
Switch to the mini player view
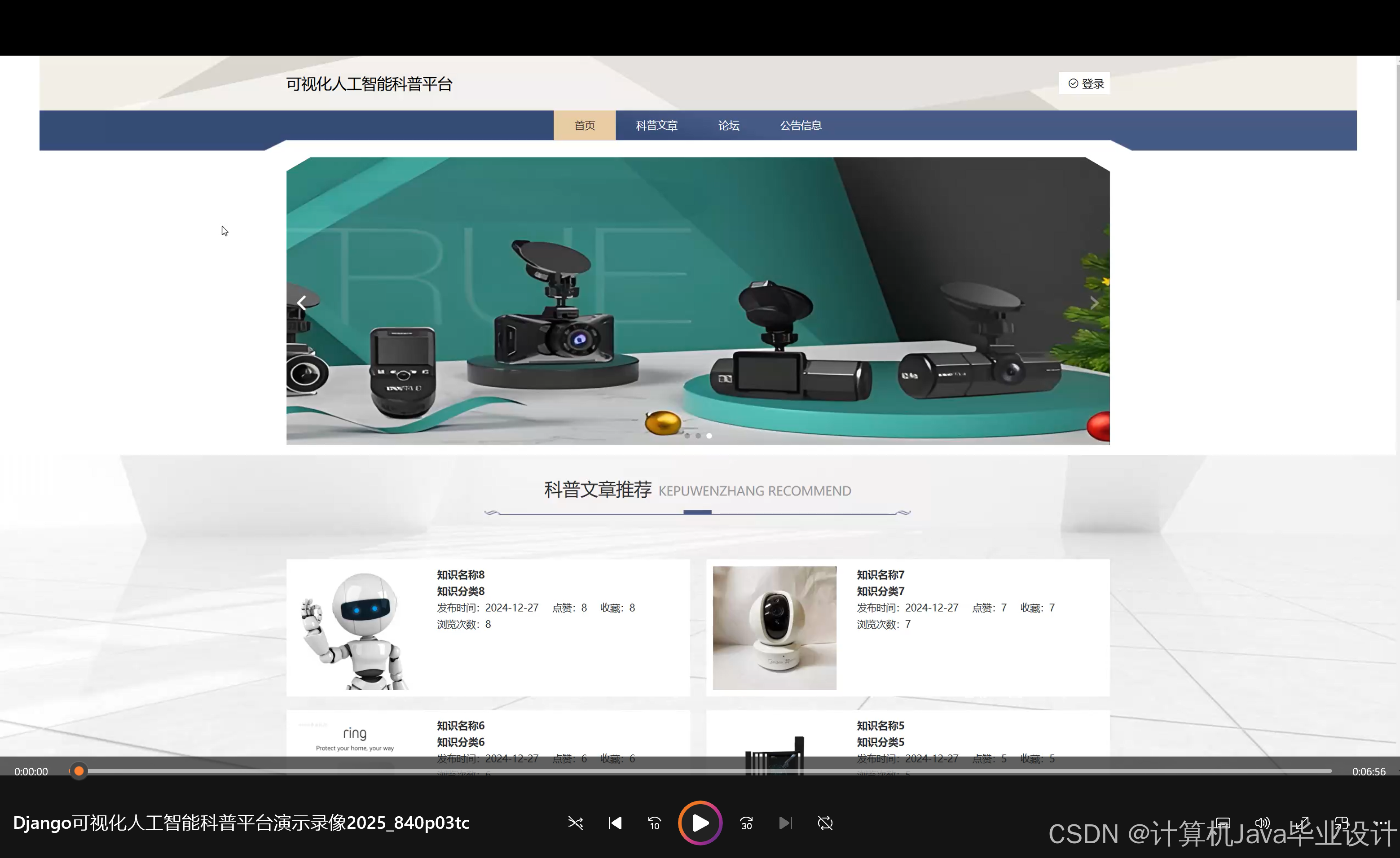pos(1342,823)
